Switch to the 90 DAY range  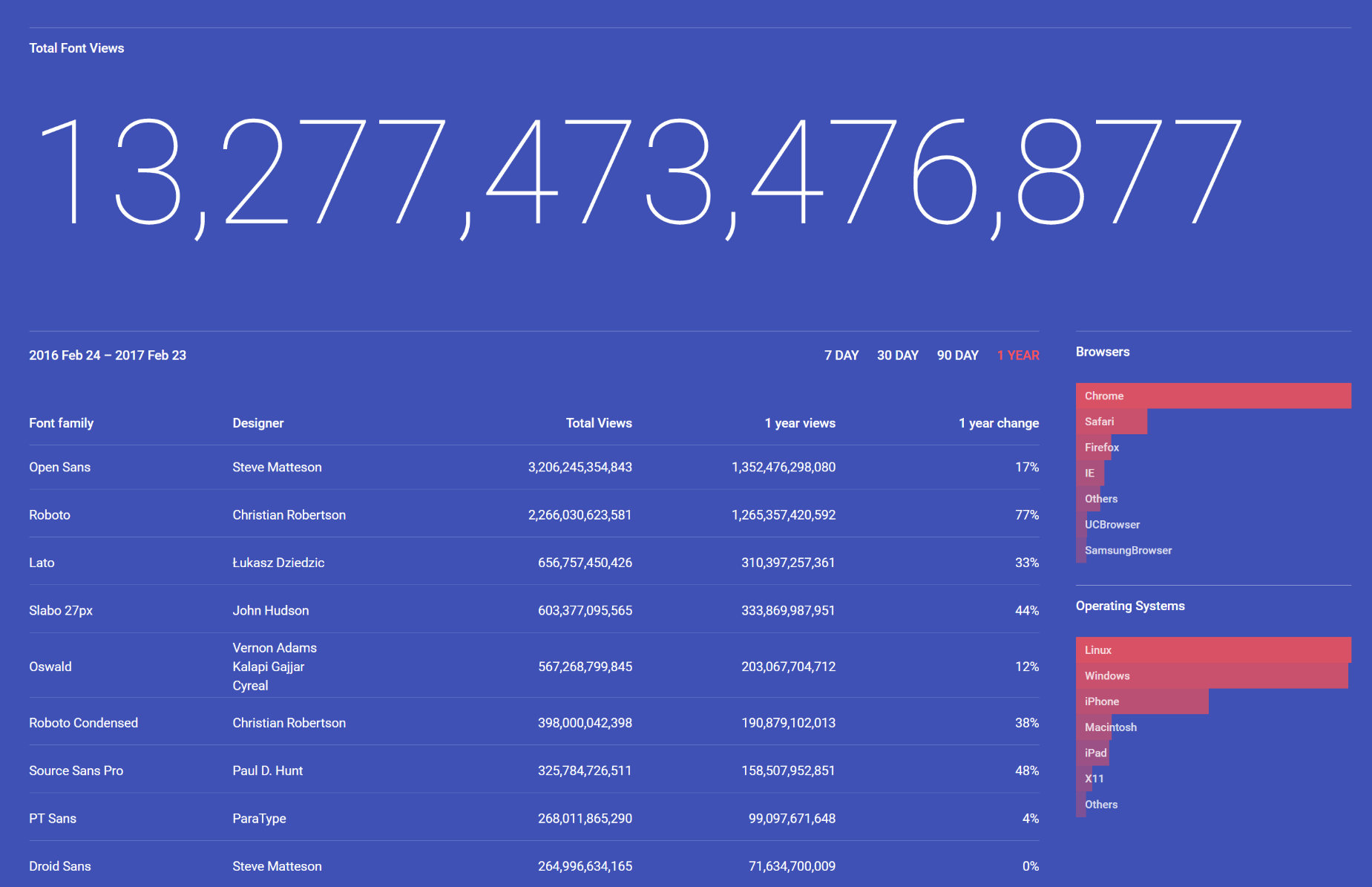[958, 356]
